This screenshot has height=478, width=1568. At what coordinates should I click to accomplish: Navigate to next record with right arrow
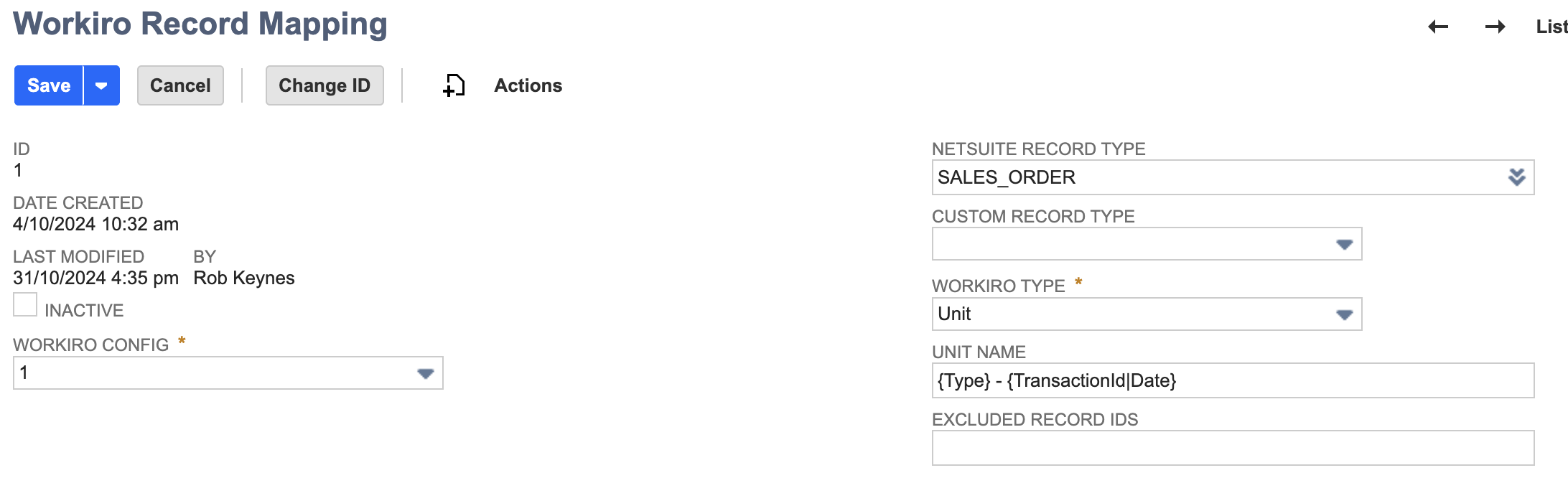click(x=1495, y=26)
